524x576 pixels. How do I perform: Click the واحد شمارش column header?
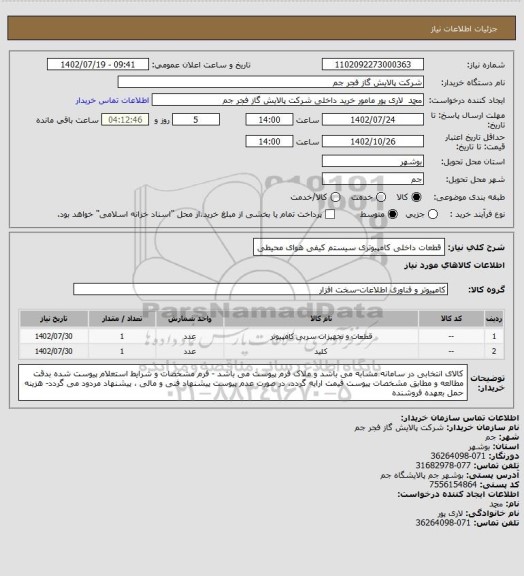click(x=190, y=318)
